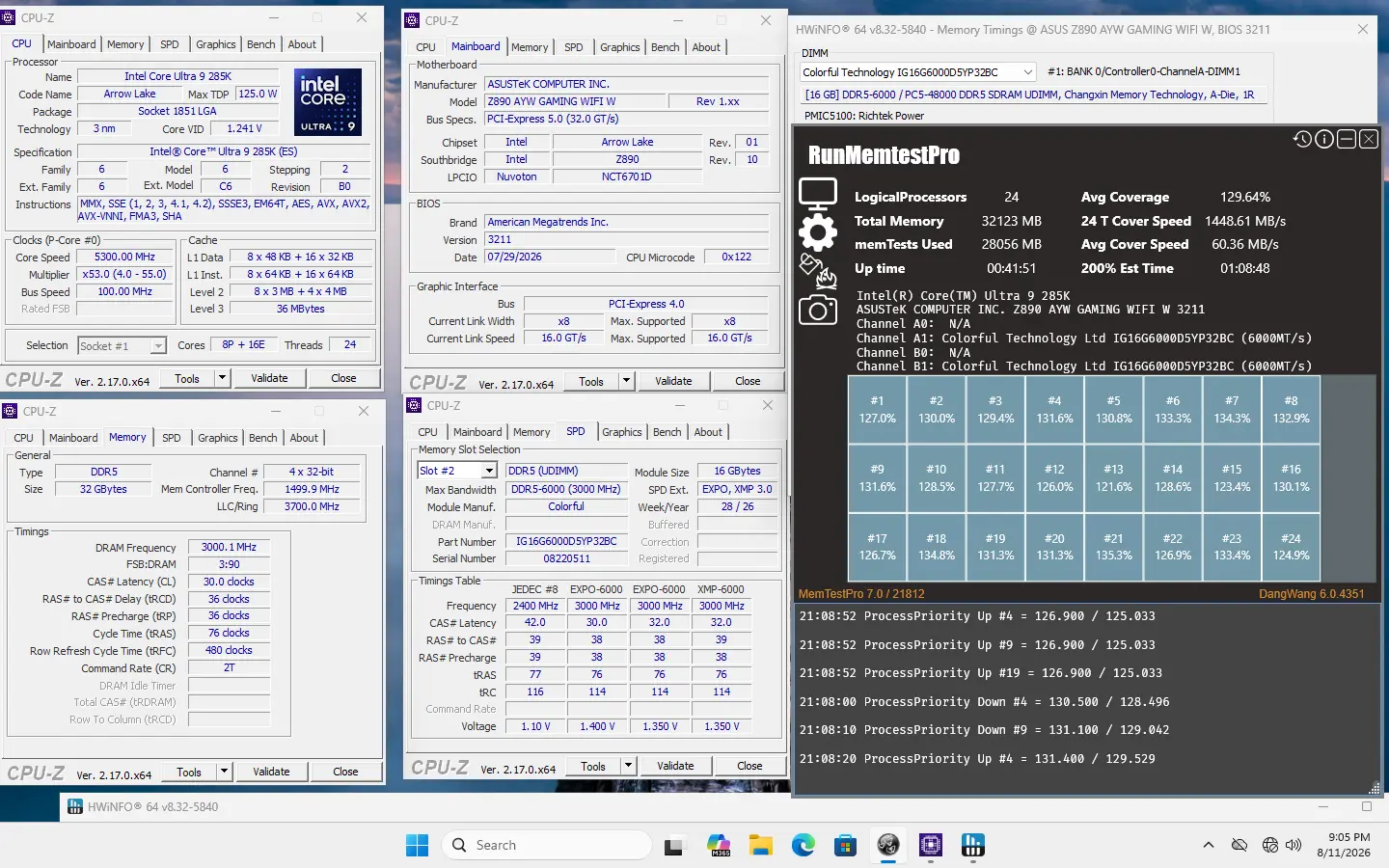Switch to CPU-Z via its purple taskbar icon
1389x868 pixels.
click(x=931, y=846)
